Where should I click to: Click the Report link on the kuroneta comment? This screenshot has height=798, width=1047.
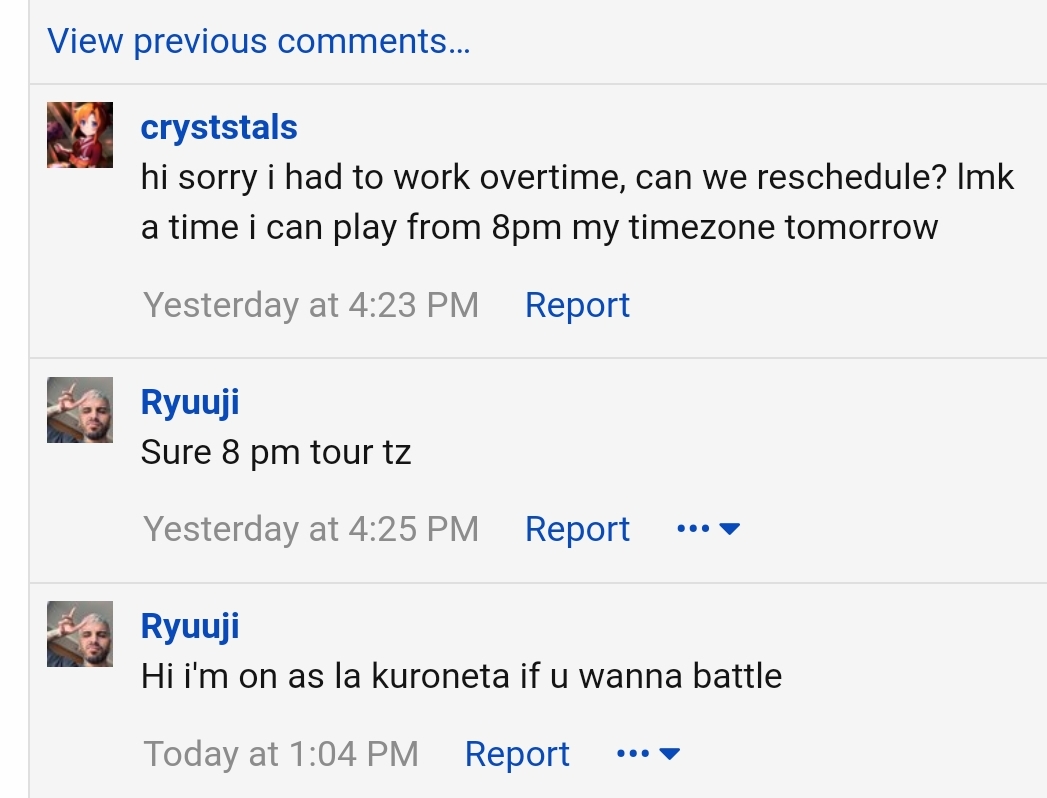coord(517,753)
